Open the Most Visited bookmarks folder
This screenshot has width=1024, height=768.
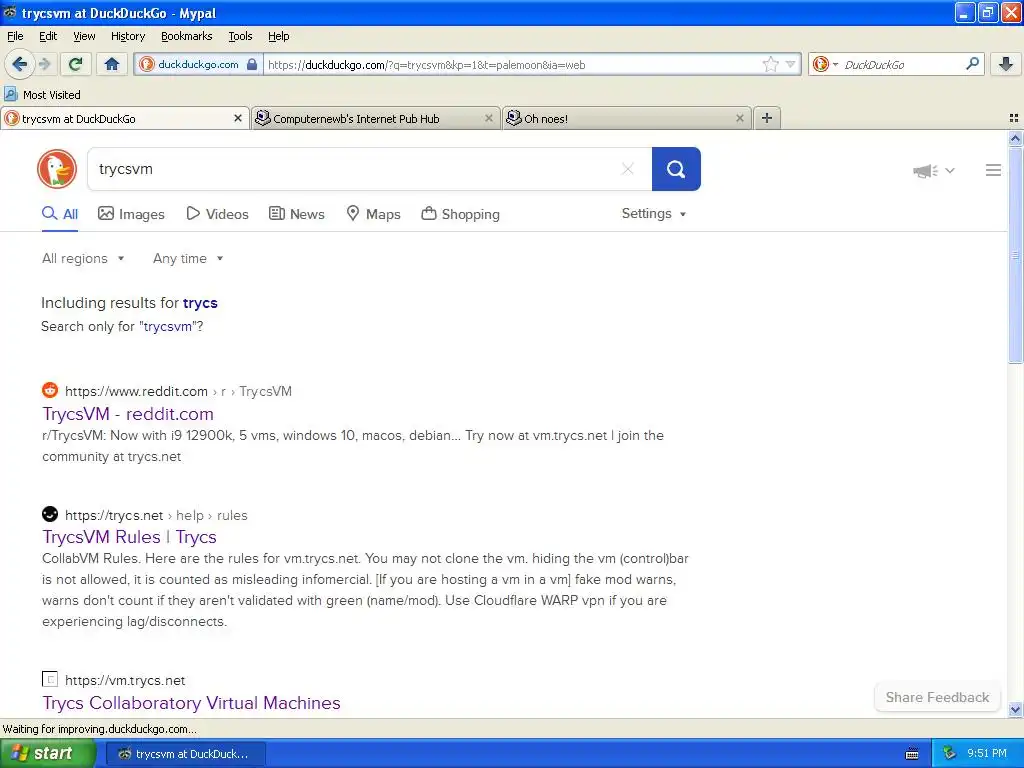pos(43,95)
